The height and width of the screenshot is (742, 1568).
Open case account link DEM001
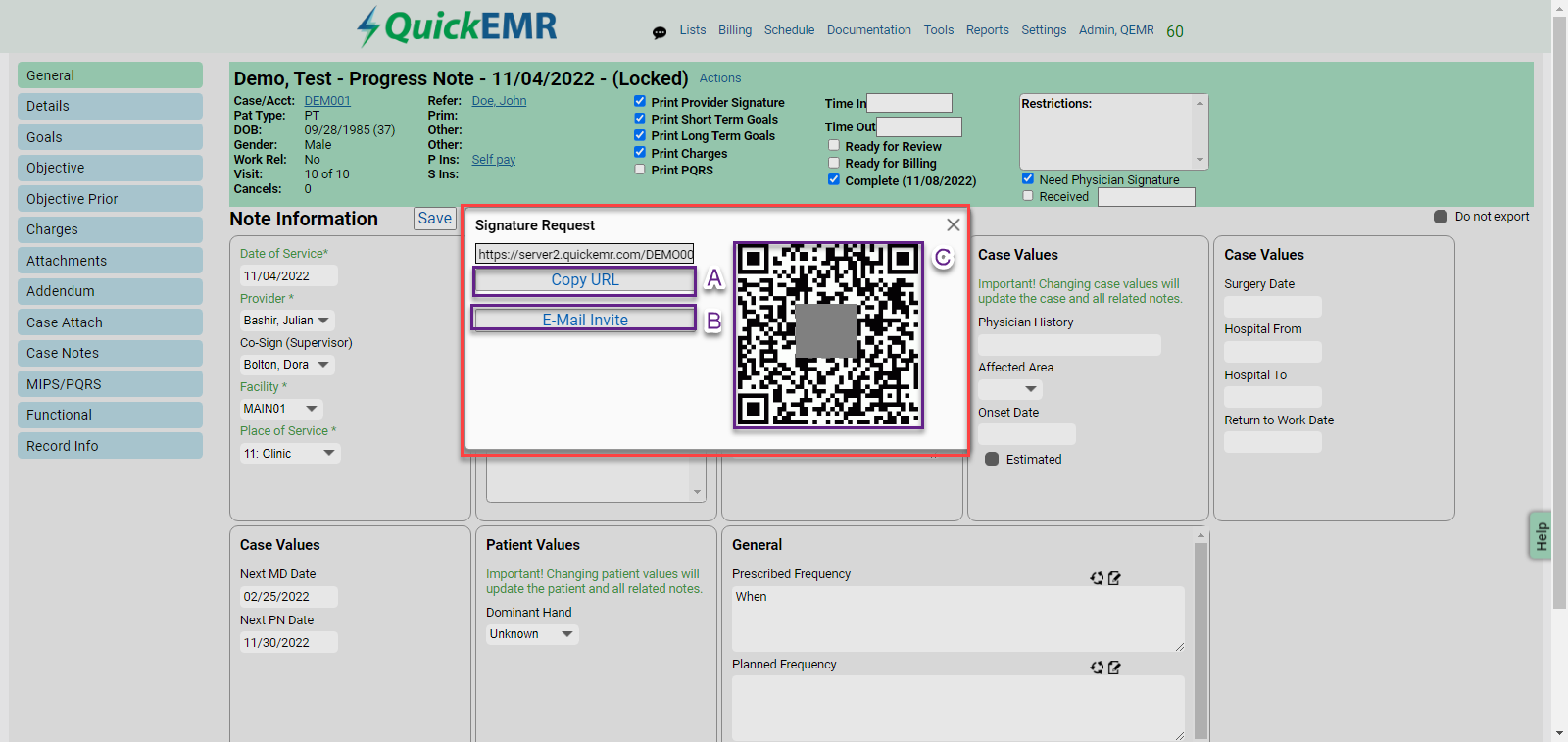[x=327, y=101]
